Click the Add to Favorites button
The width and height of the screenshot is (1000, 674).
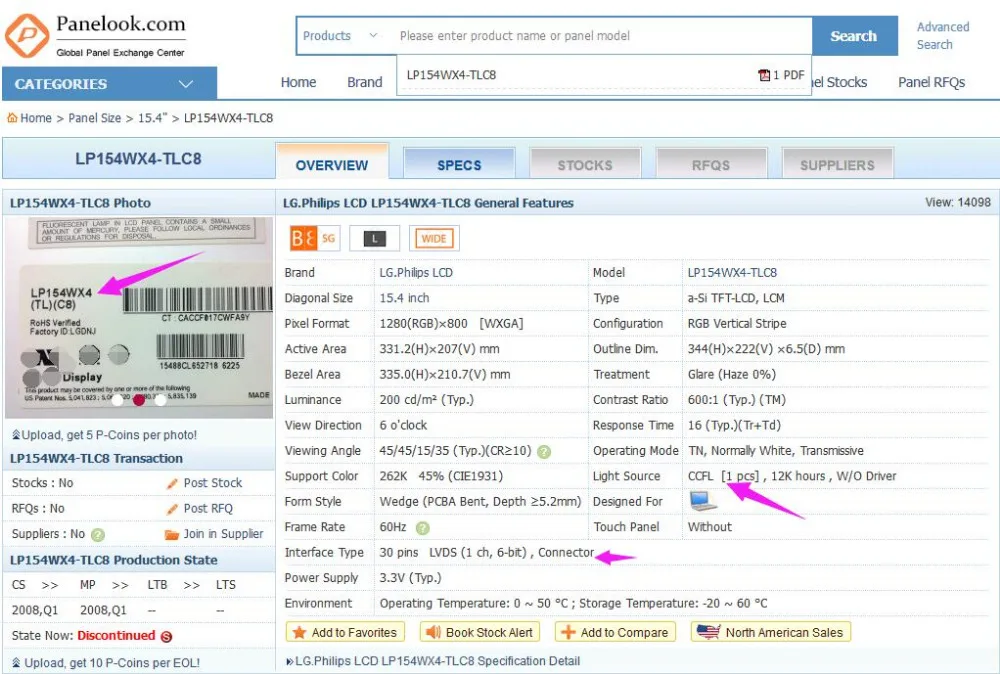click(345, 633)
